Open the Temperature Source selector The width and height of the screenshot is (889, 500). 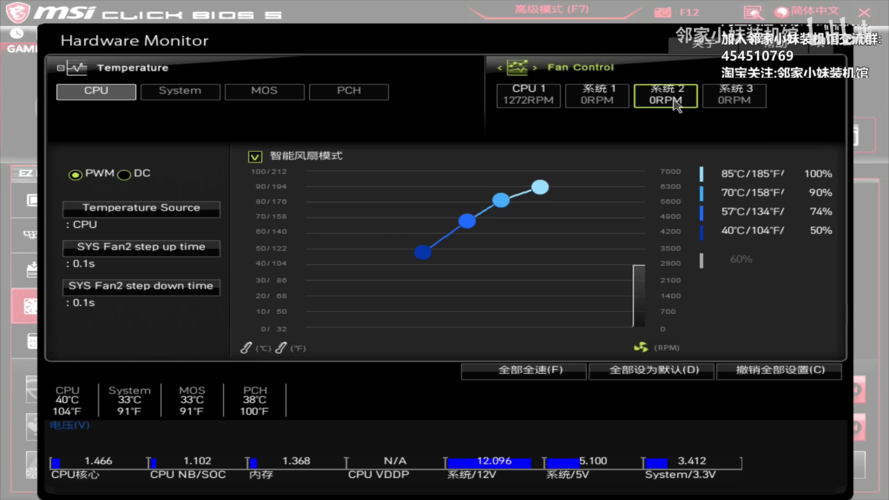[141, 208]
